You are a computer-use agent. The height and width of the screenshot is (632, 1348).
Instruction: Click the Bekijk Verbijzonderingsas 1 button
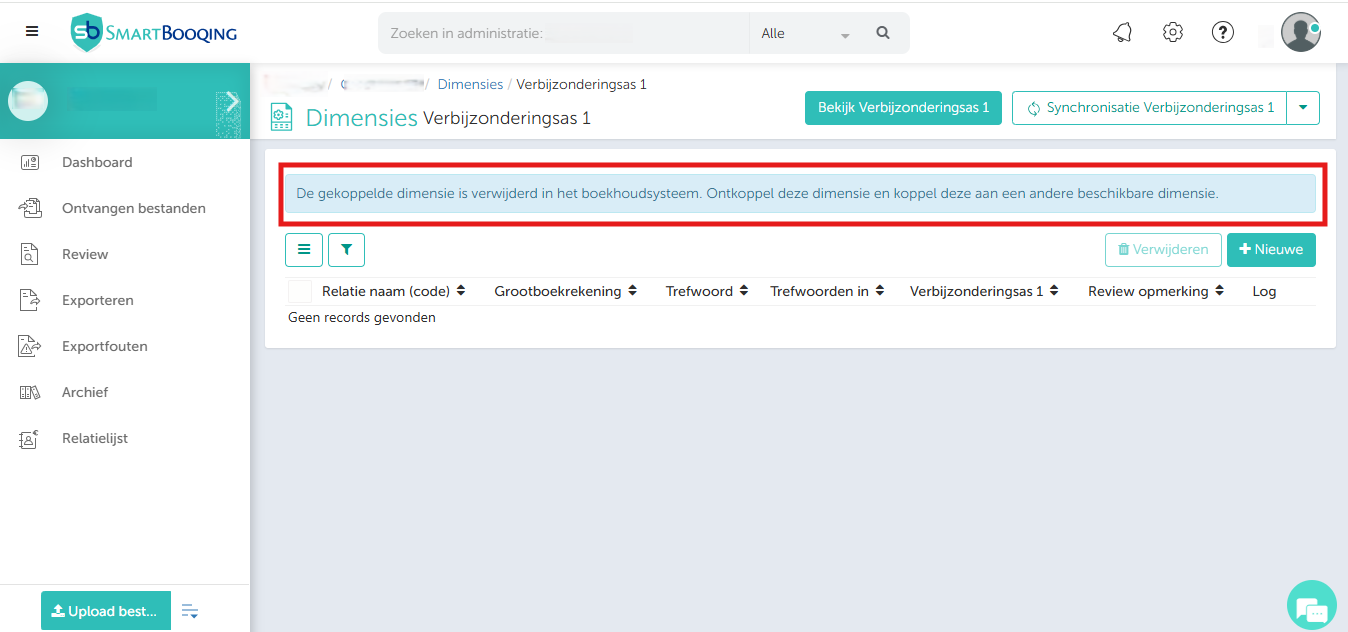[x=903, y=108]
